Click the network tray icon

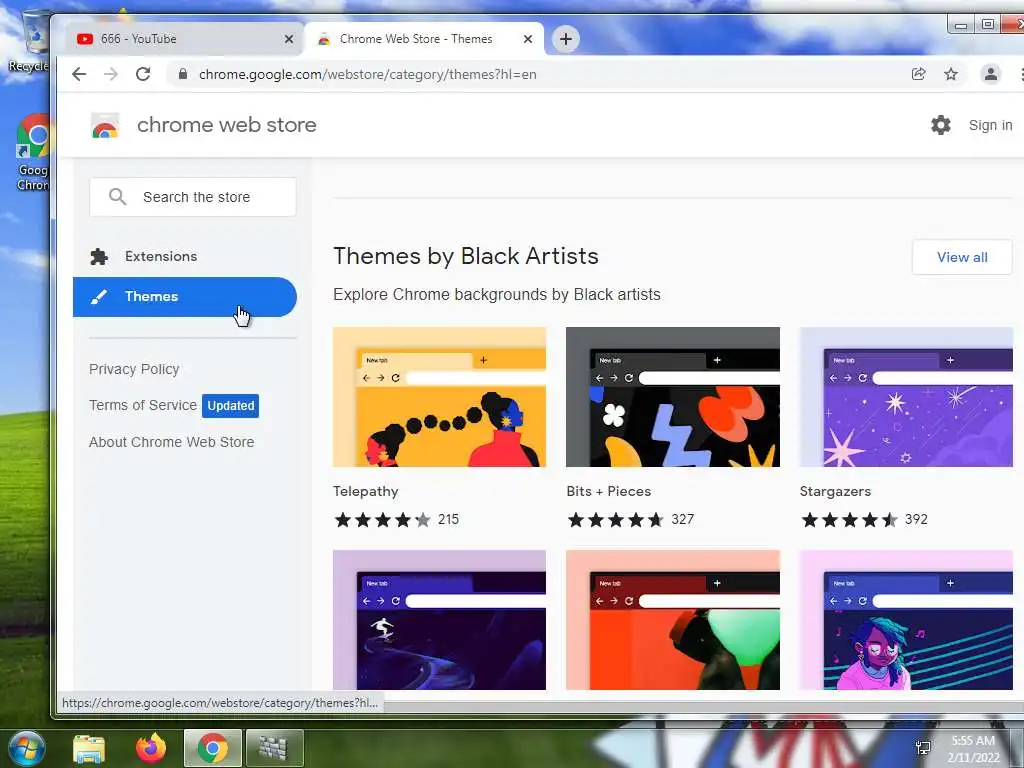pos(923,748)
